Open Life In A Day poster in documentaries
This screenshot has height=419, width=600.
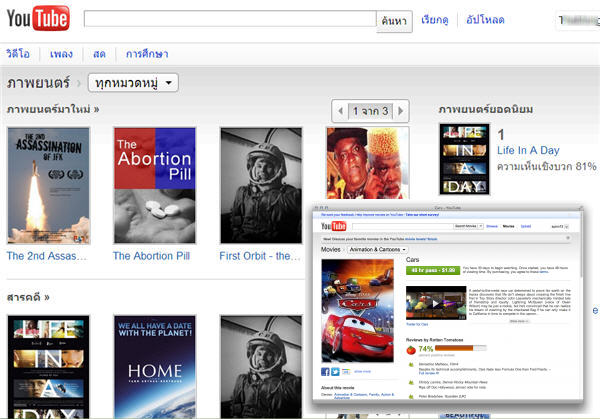[49, 367]
